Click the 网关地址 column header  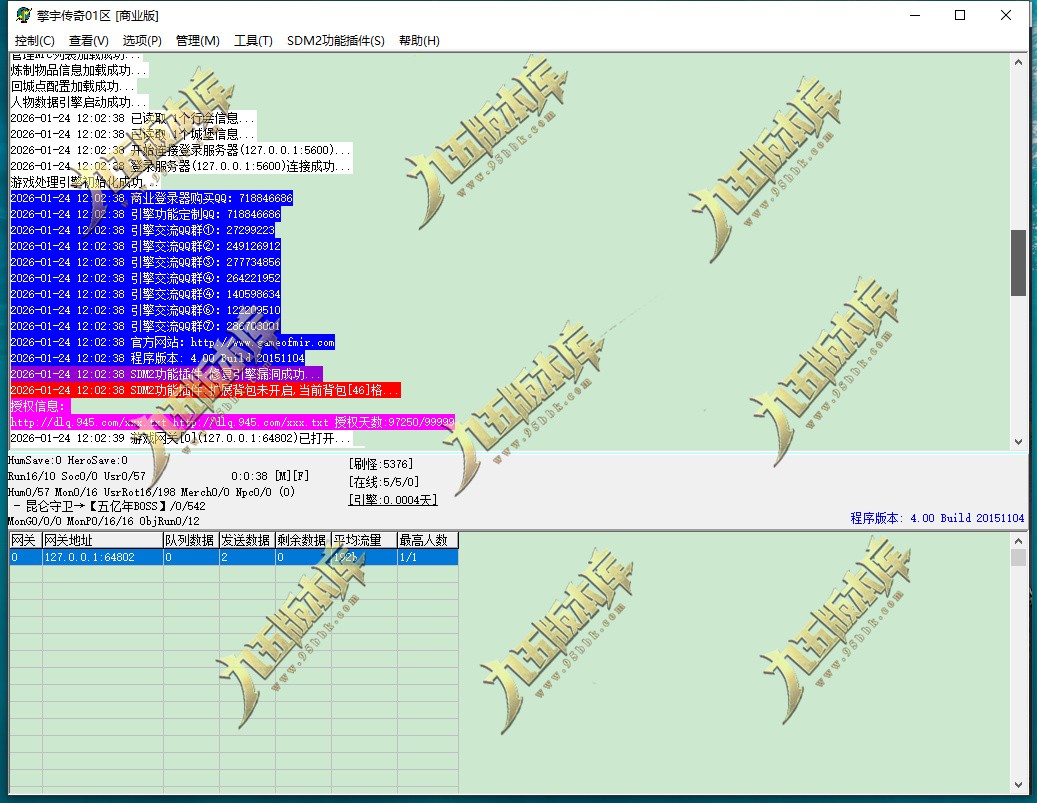103,540
